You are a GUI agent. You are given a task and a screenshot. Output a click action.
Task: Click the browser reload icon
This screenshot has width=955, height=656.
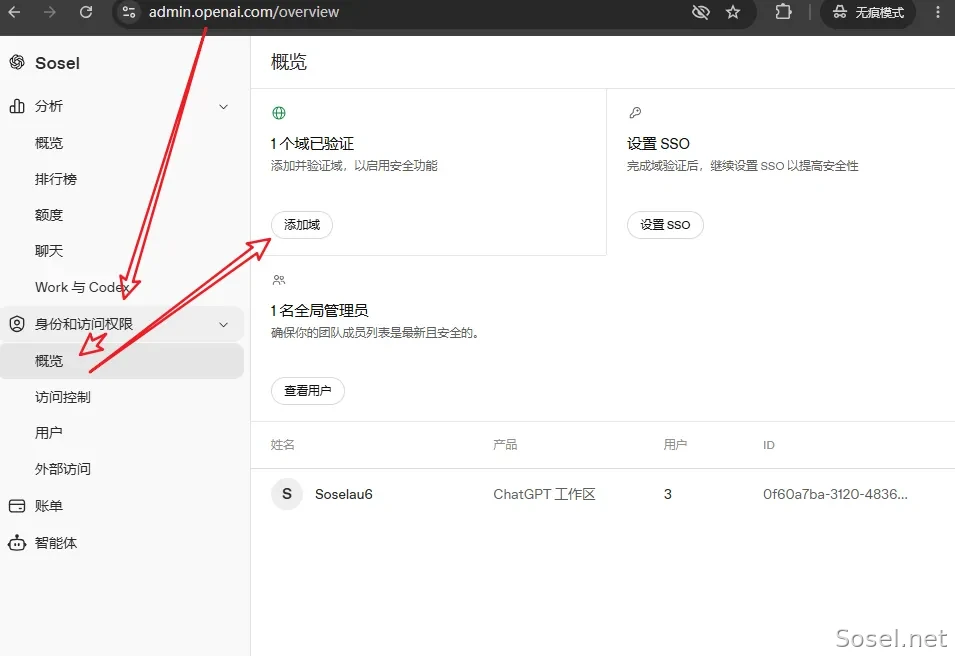tap(86, 12)
